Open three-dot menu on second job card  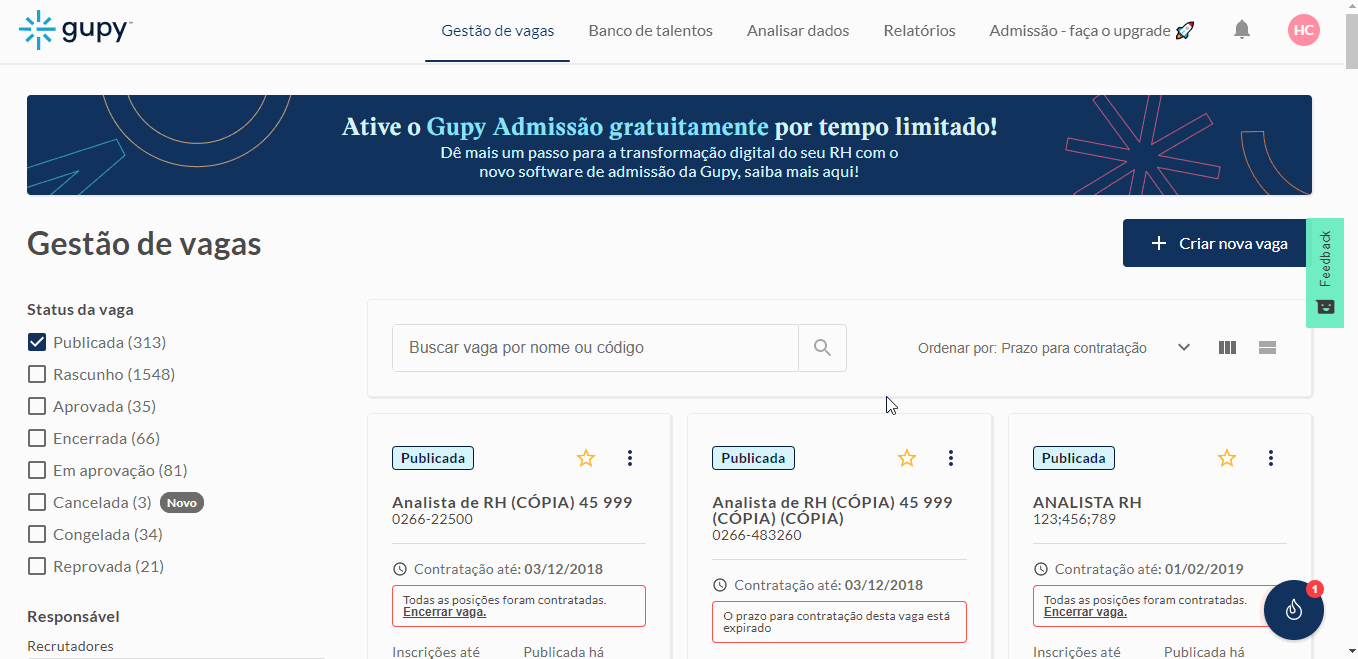(x=950, y=458)
